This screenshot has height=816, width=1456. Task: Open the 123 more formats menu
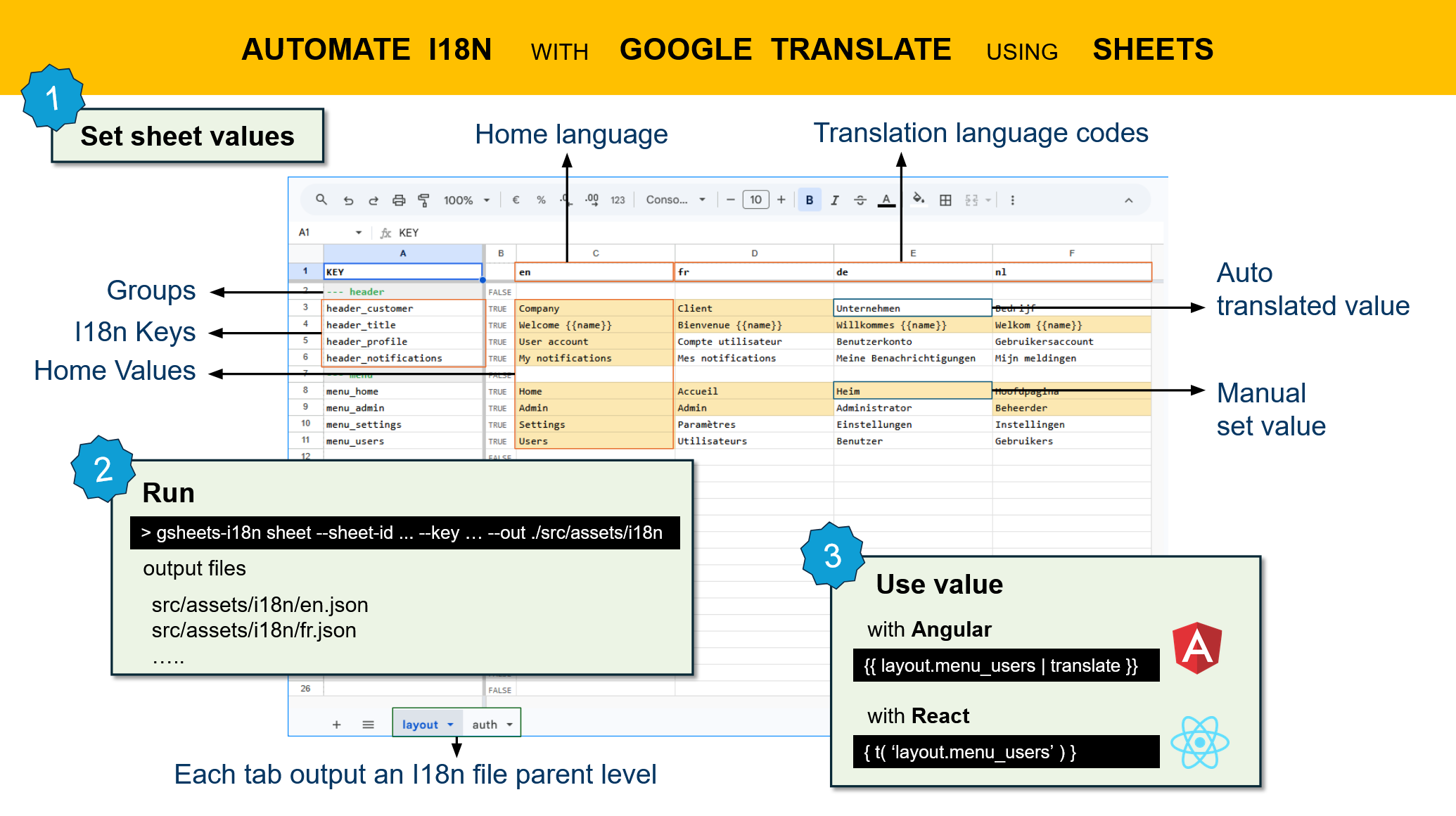pos(618,200)
